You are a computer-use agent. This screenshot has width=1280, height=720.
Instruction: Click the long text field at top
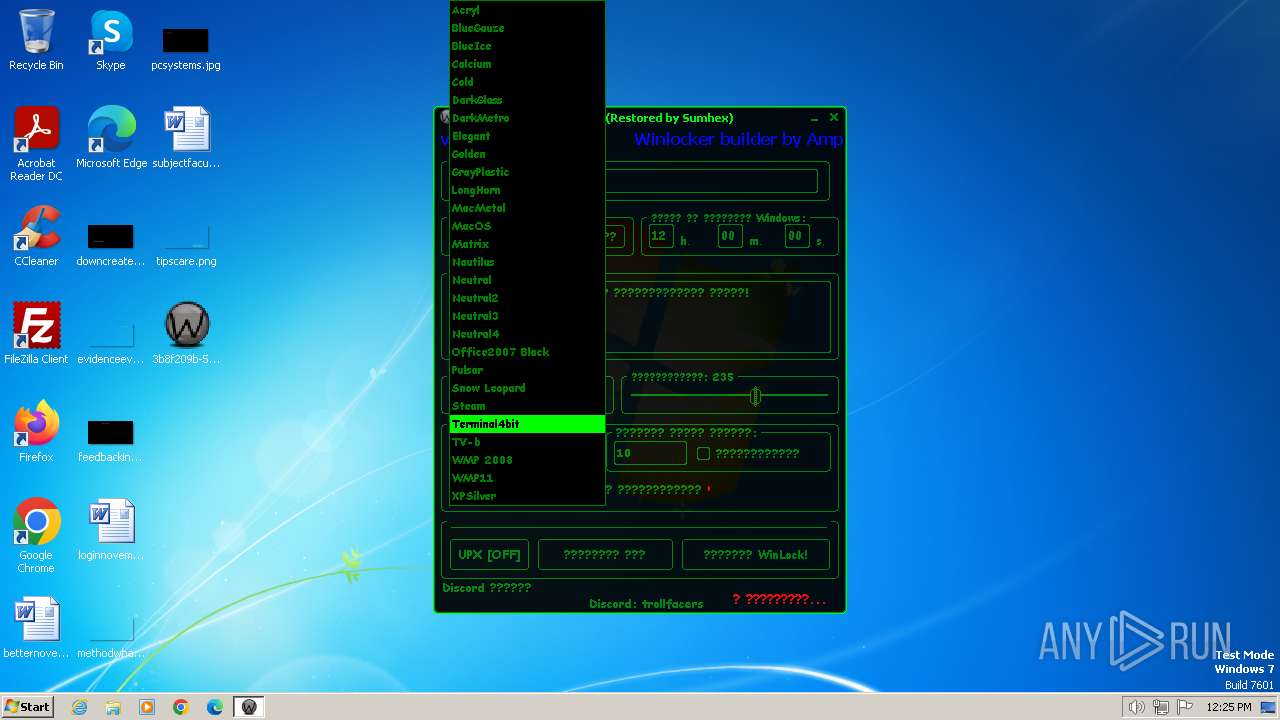pyautogui.click(x=711, y=181)
